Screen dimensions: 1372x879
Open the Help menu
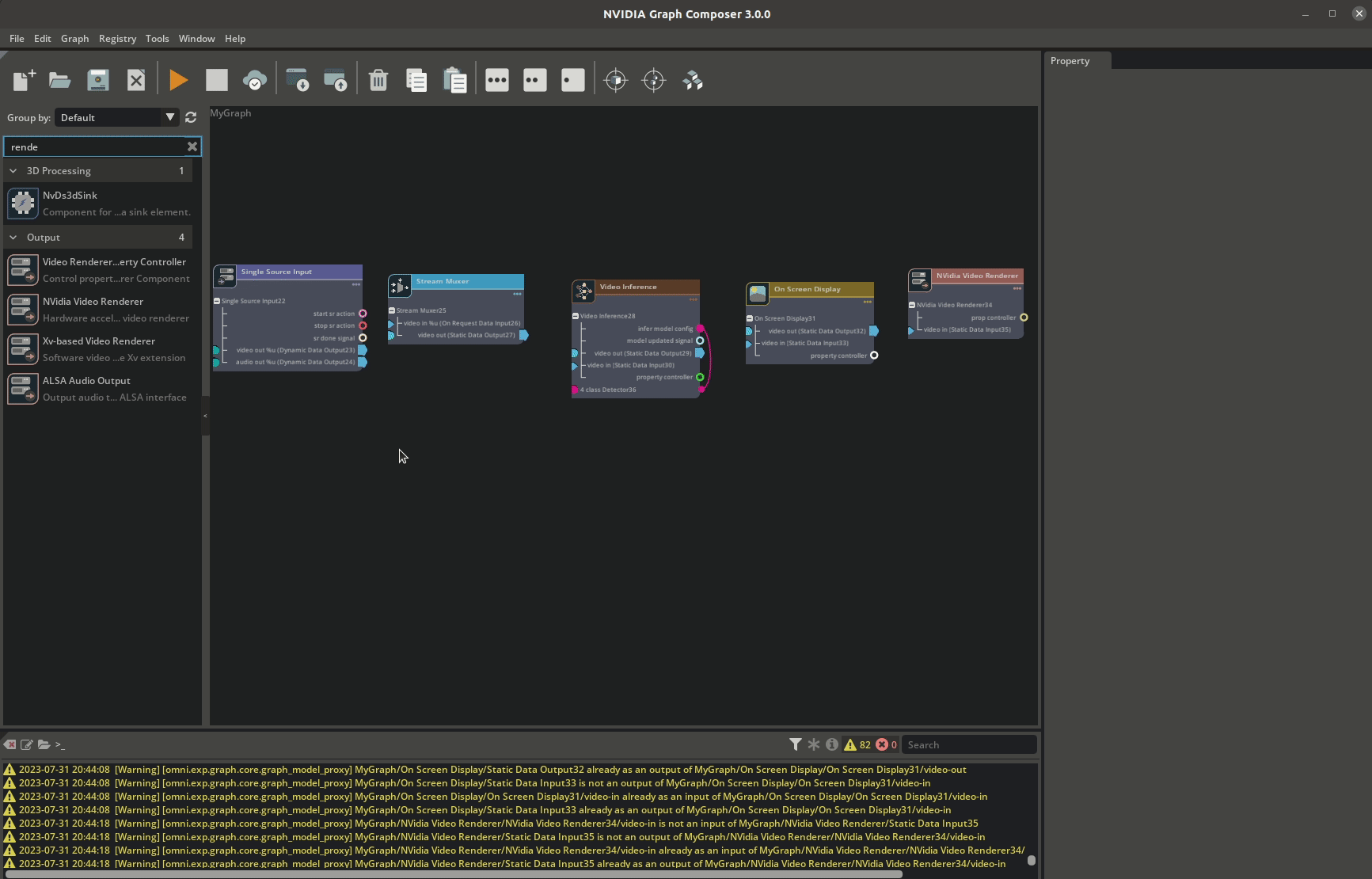(235, 38)
